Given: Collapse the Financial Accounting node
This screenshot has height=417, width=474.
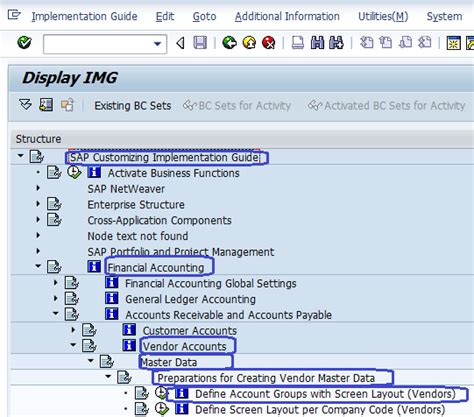Looking at the screenshot, I should click(38, 266).
